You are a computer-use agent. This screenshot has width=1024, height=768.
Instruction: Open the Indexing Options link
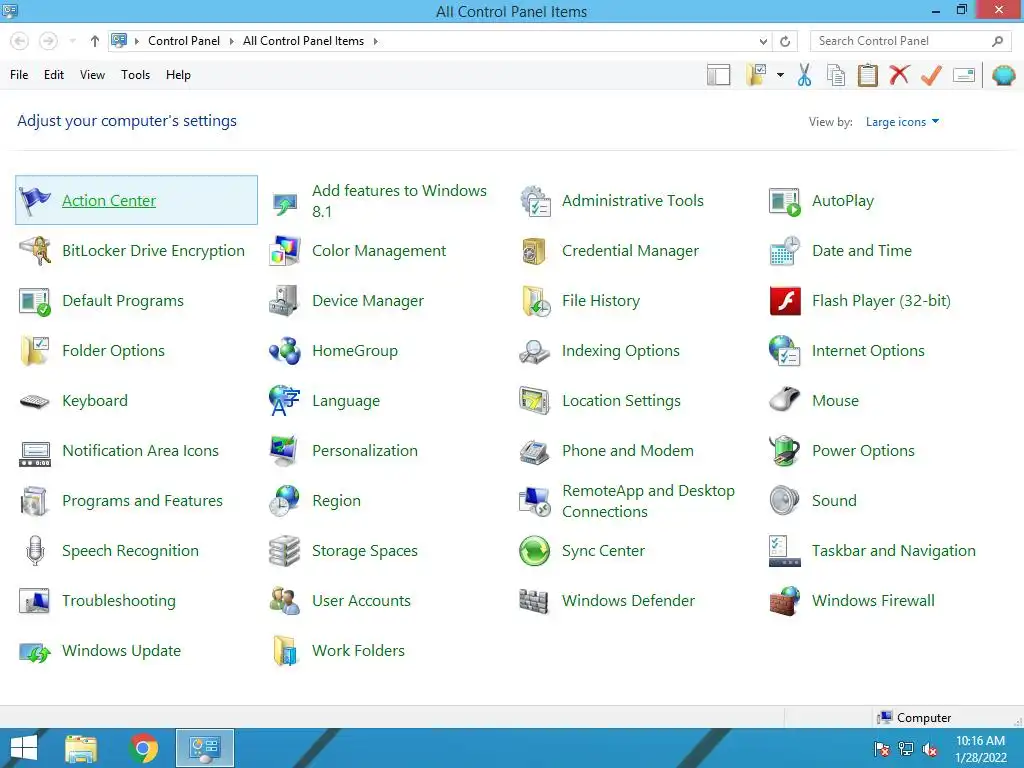pos(620,351)
